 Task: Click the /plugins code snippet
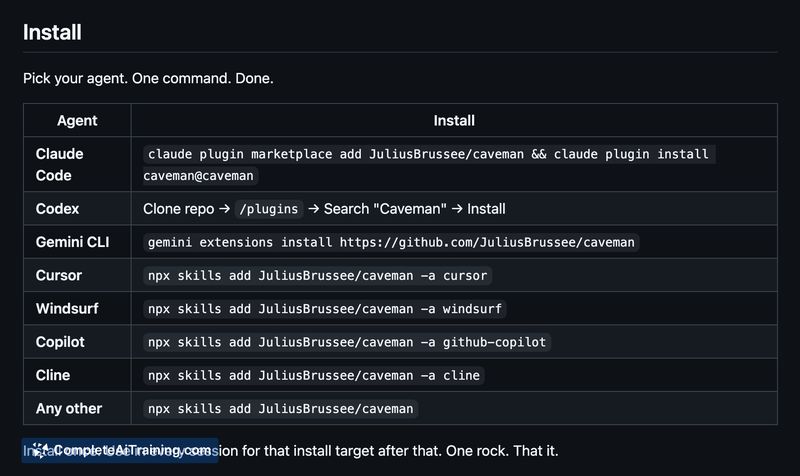tap(267, 209)
